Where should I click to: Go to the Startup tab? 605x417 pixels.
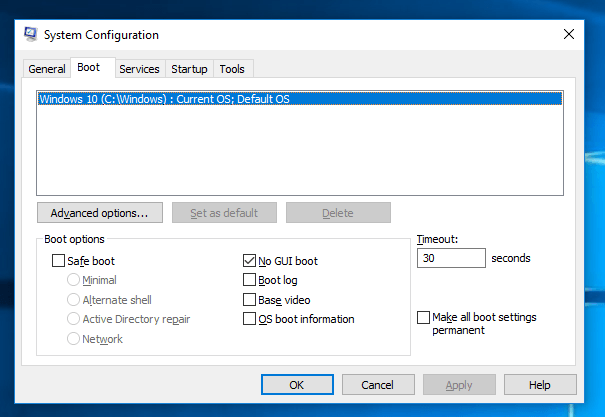[189, 69]
